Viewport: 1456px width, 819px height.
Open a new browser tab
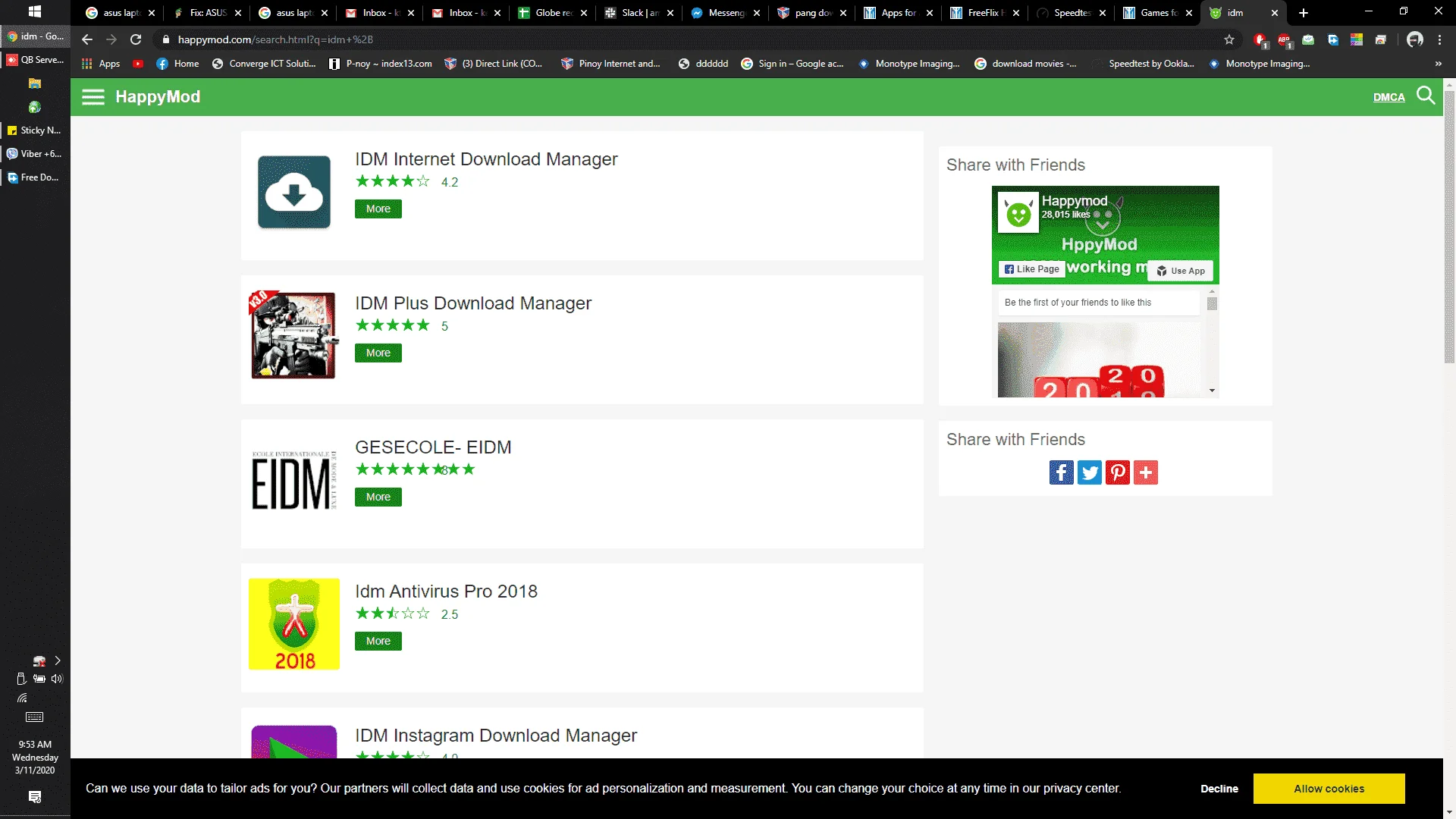1304,13
